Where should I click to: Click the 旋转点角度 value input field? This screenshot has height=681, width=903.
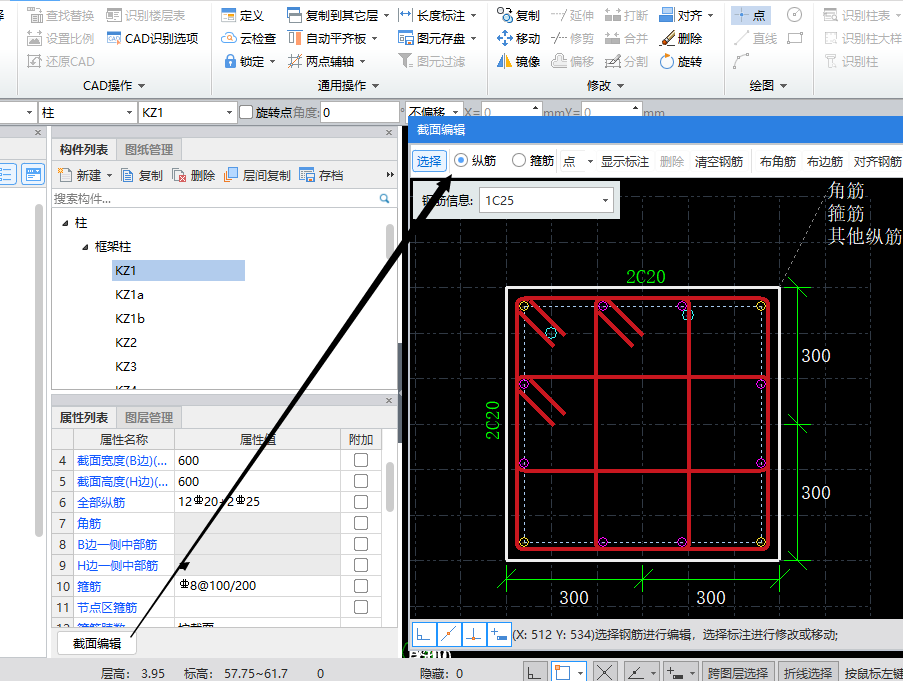(x=361, y=112)
